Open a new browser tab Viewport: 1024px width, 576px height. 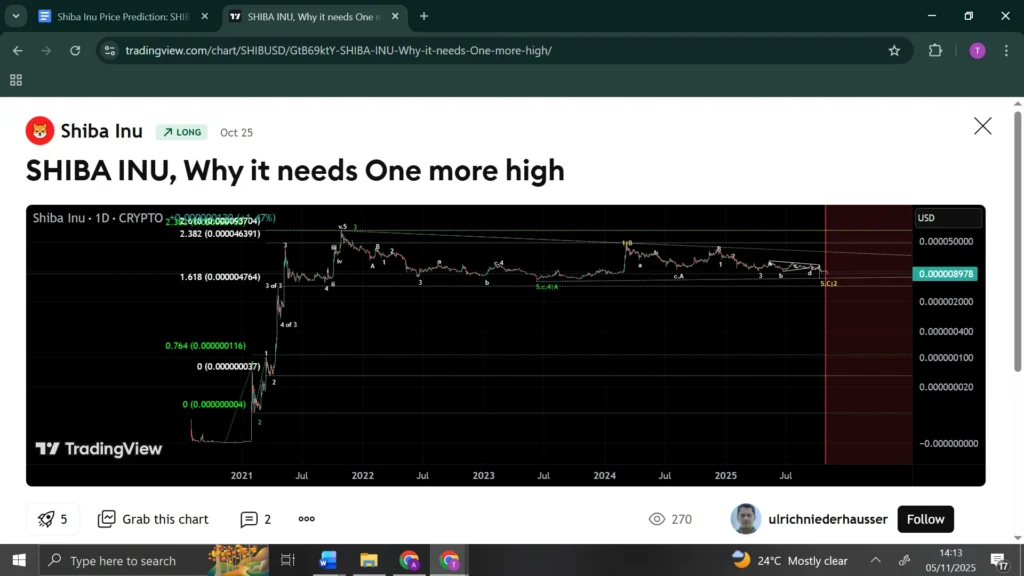click(x=424, y=16)
